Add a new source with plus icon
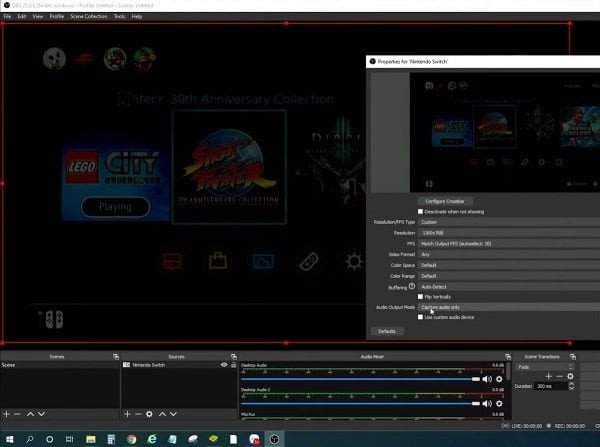600x447 pixels. (x=127, y=414)
